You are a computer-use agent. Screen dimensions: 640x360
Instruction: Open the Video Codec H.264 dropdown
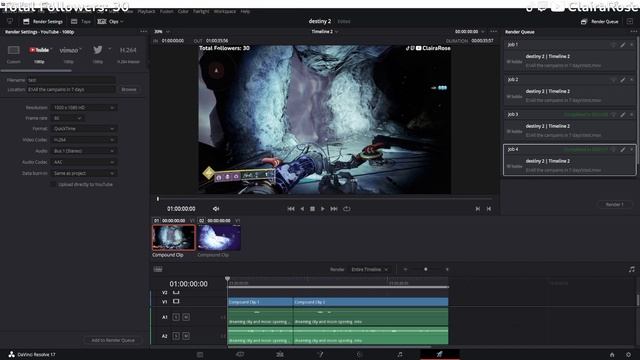tap(83, 140)
